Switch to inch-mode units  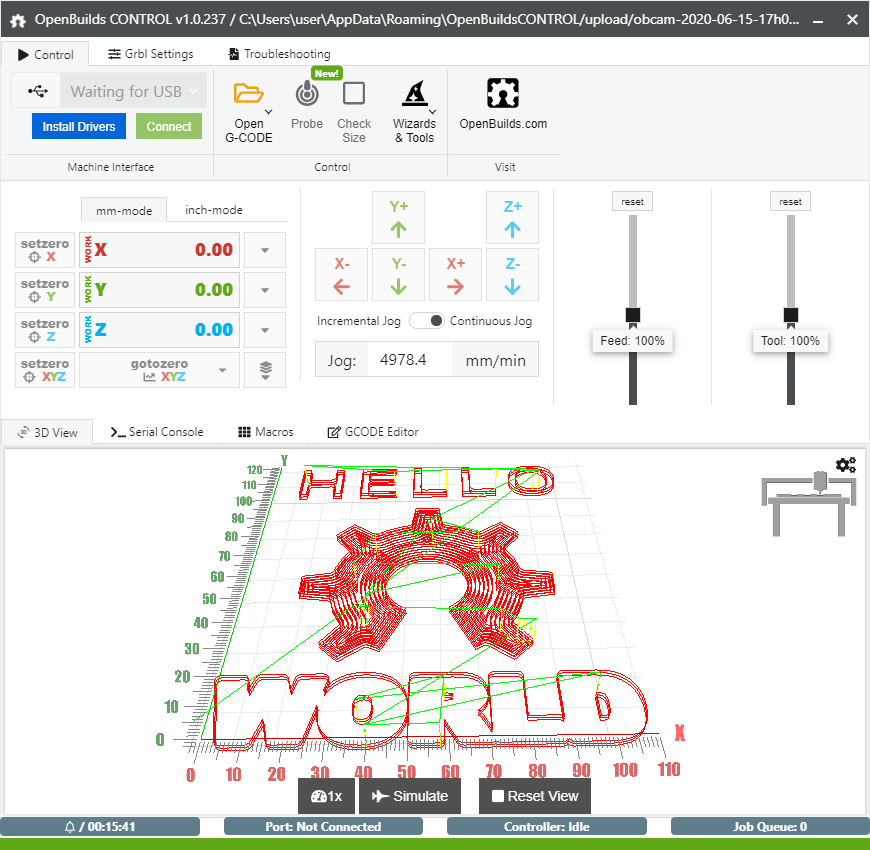[214, 210]
